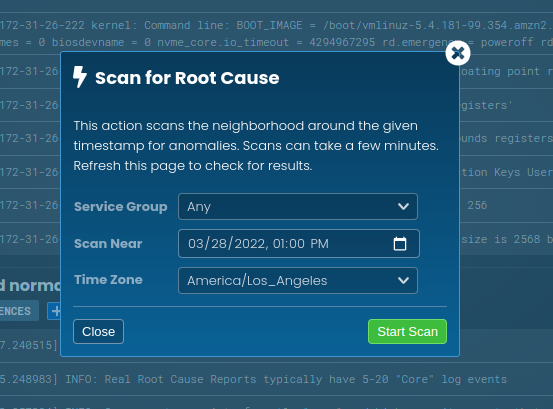The height and width of the screenshot is (409, 553).
Task: Click the lightning bolt icon in title
Action: [x=80, y=77]
